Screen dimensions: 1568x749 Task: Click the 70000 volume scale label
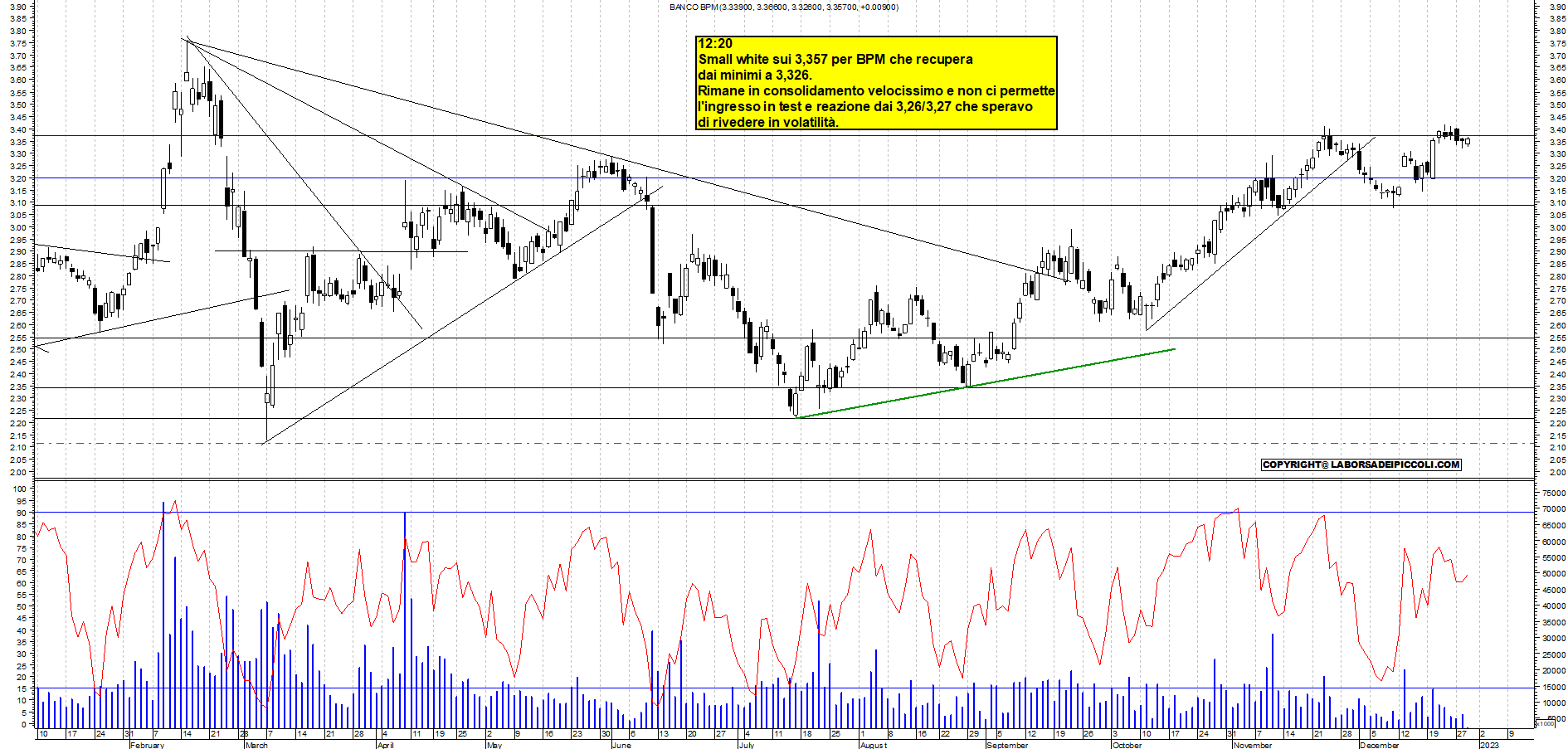1554,509
